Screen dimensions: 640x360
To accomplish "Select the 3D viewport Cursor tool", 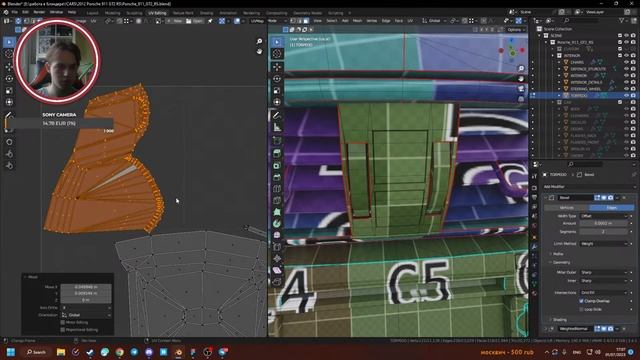I will pos(277,53).
